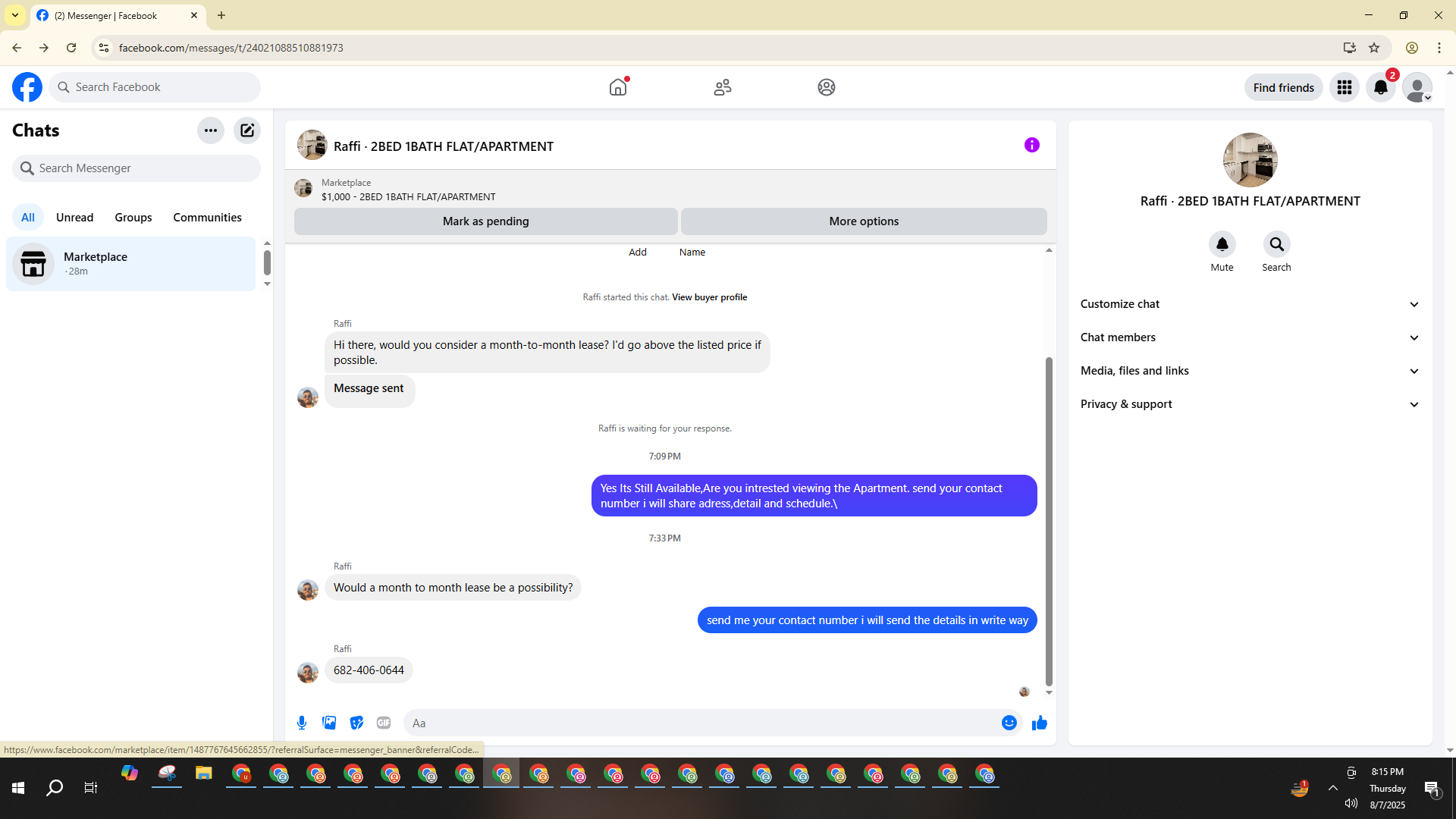Open the volume control in system tray

tap(1351, 803)
